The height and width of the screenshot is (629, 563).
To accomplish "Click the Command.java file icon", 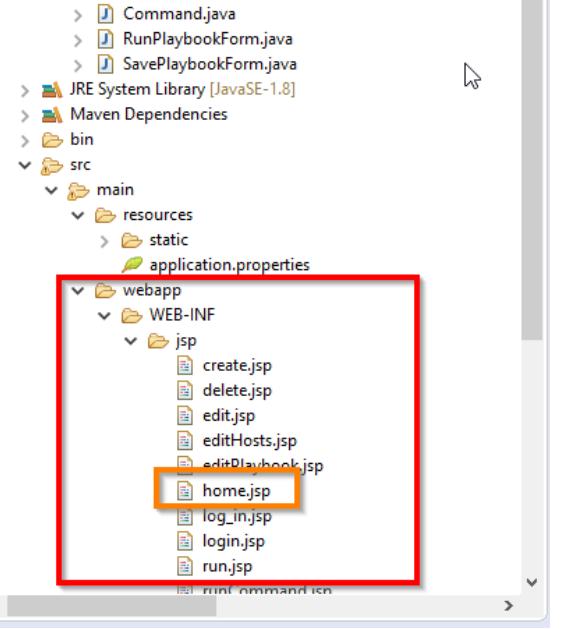I will 106,14.
